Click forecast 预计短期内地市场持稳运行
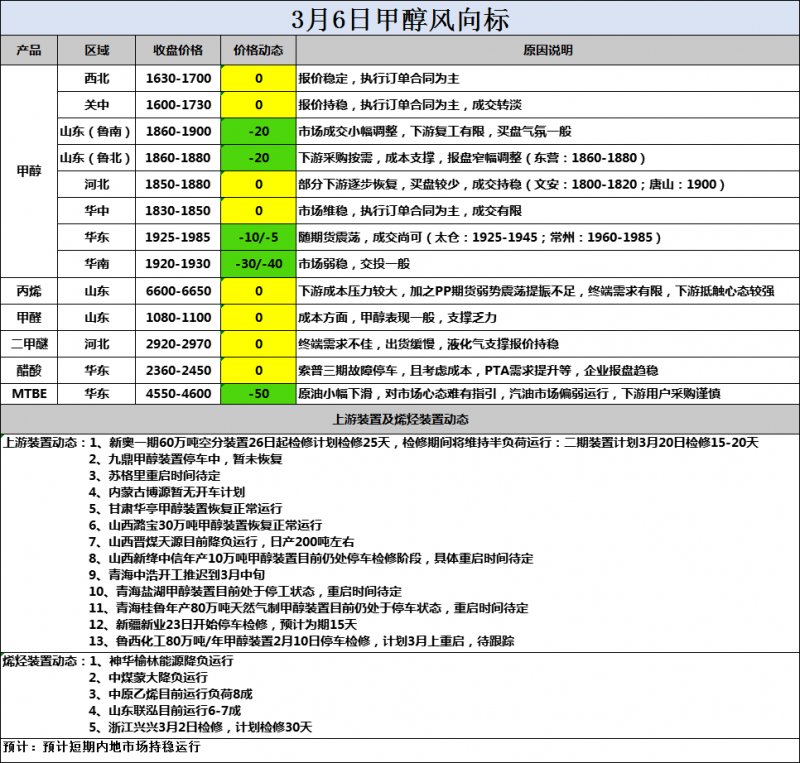The image size is (800, 763). 121,747
